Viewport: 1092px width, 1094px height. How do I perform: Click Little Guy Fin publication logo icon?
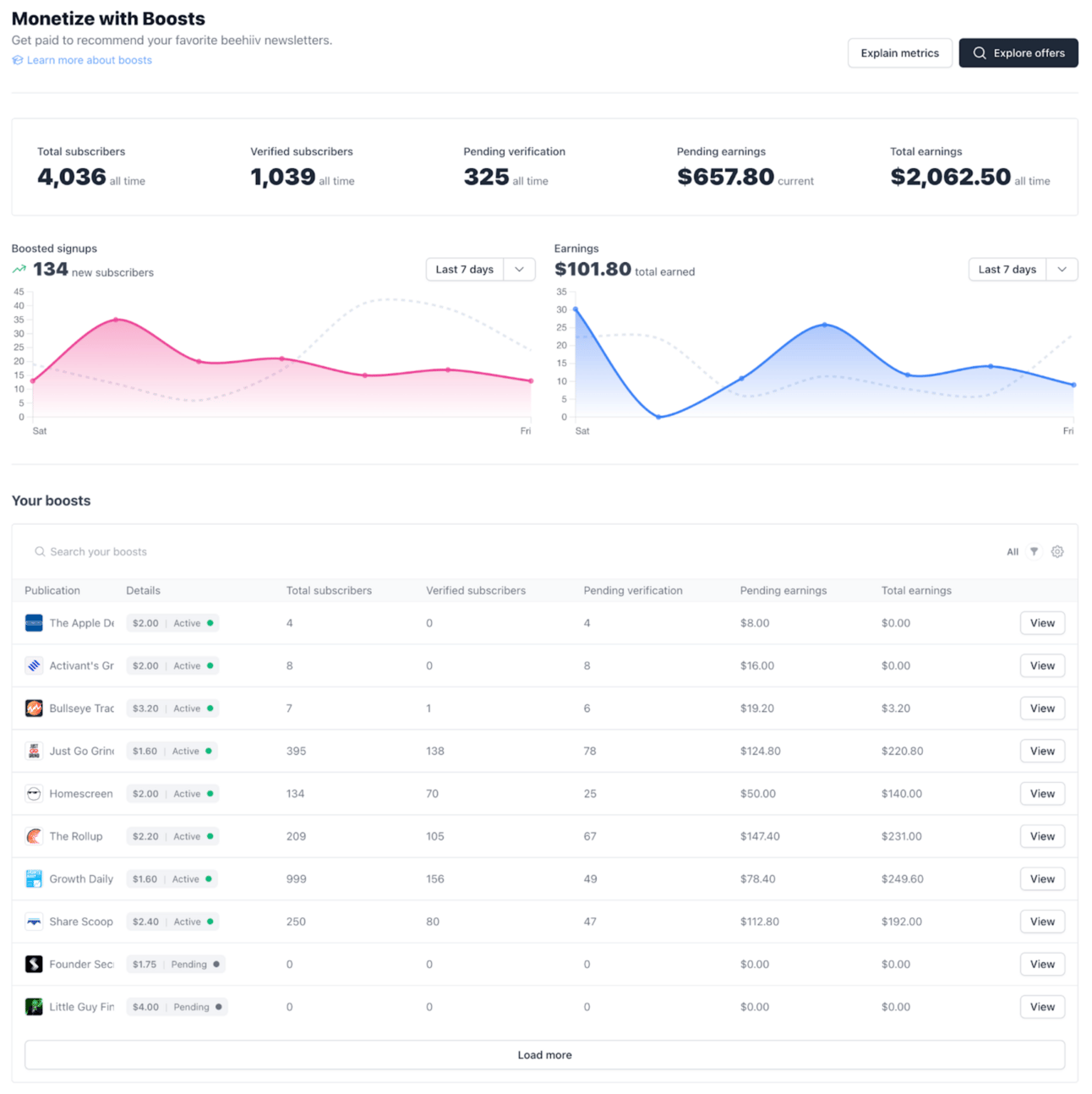34,1007
